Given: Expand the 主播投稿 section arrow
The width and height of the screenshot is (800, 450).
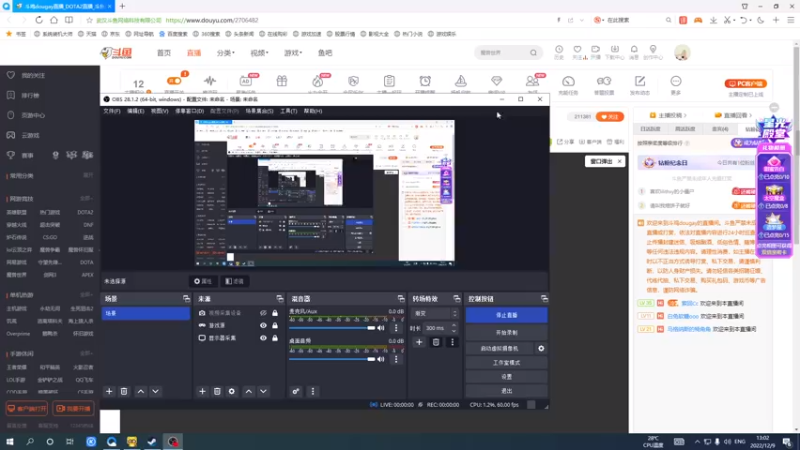Looking at the screenshot, I should click(x=685, y=115).
